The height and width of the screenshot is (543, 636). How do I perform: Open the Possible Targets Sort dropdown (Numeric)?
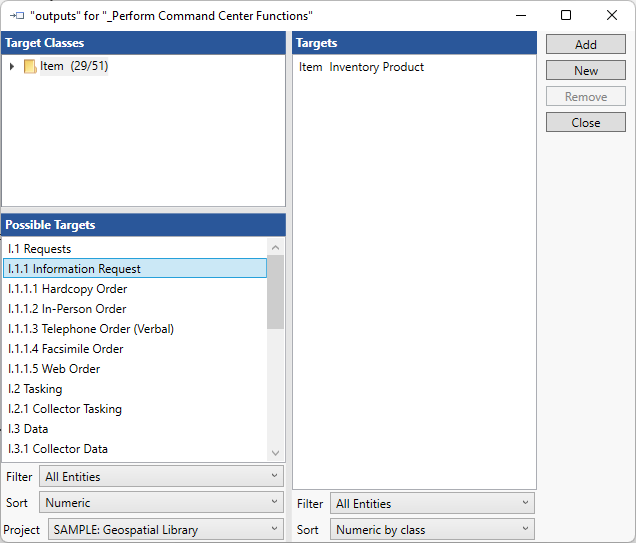pos(161,503)
